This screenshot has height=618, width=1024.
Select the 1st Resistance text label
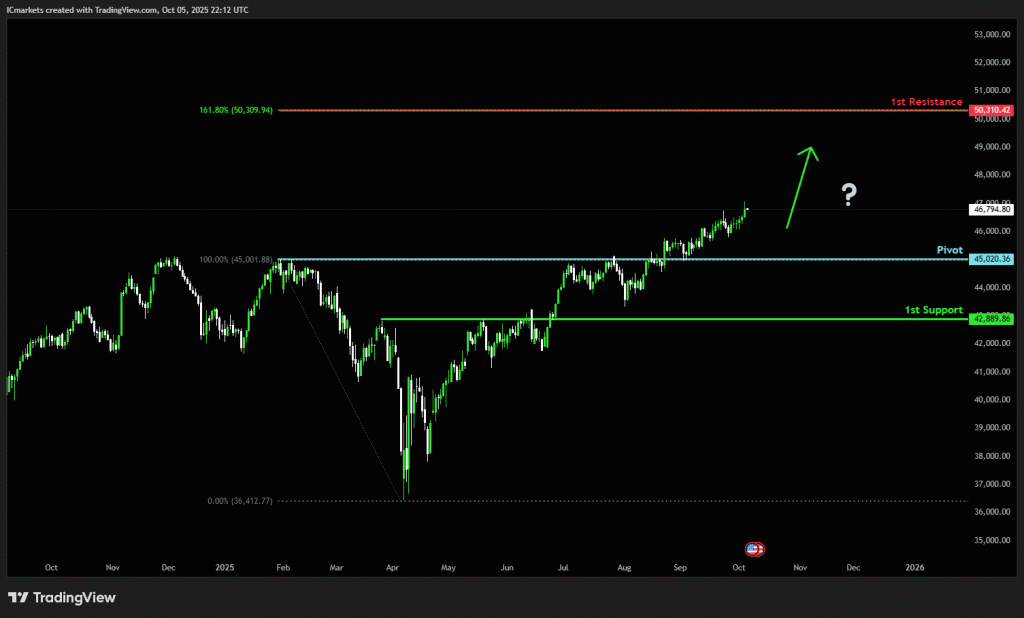(x=926, y=102)
